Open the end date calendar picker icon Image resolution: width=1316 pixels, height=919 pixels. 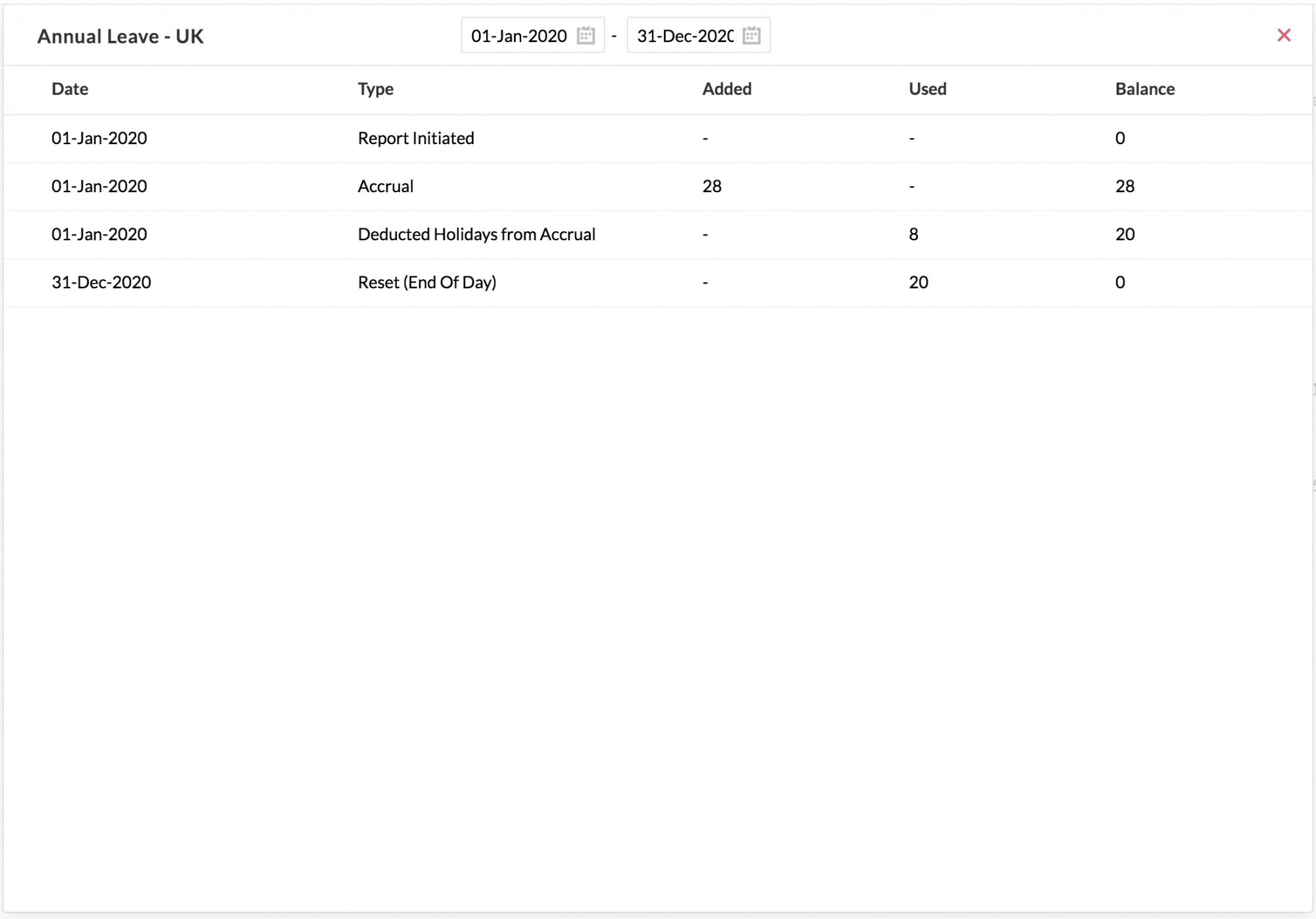[x=751, y=36]
